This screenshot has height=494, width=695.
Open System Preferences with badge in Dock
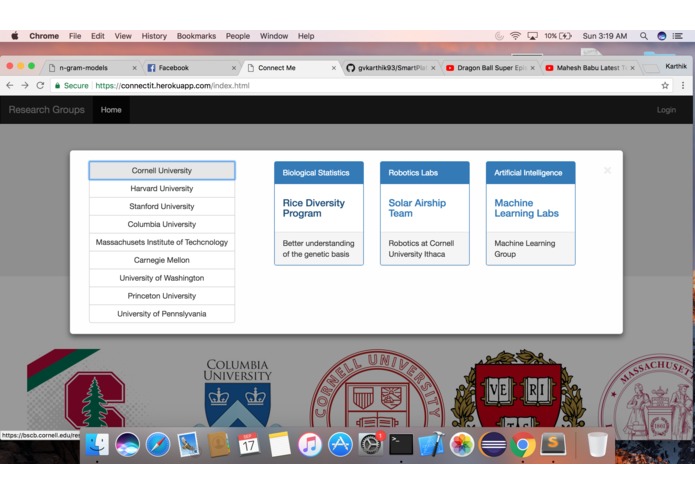pos(371,444)
